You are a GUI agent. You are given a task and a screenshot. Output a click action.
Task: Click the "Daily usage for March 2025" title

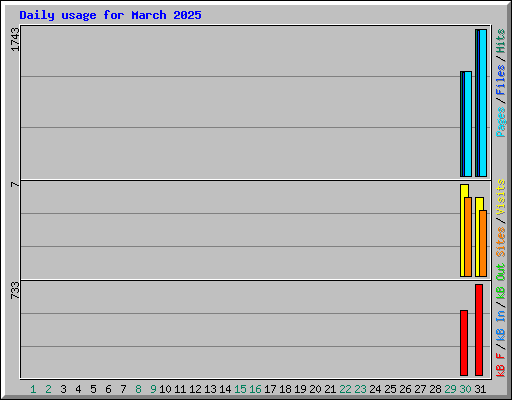click(x=110, y=15)
